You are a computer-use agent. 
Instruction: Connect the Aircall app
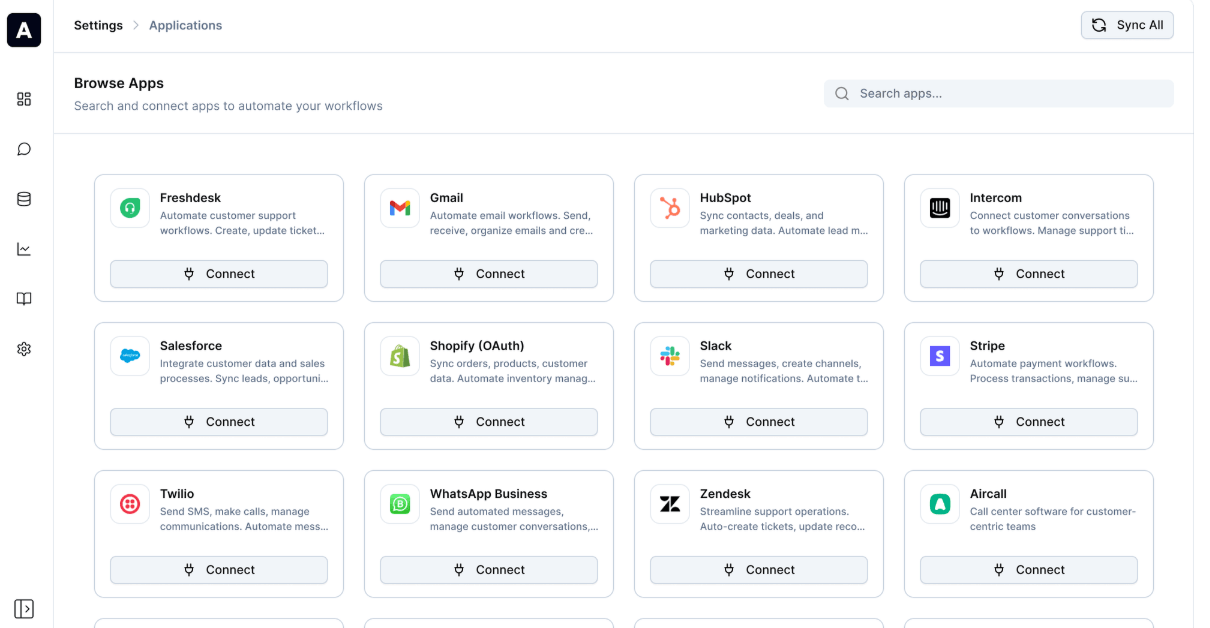tap(1029, 570)
